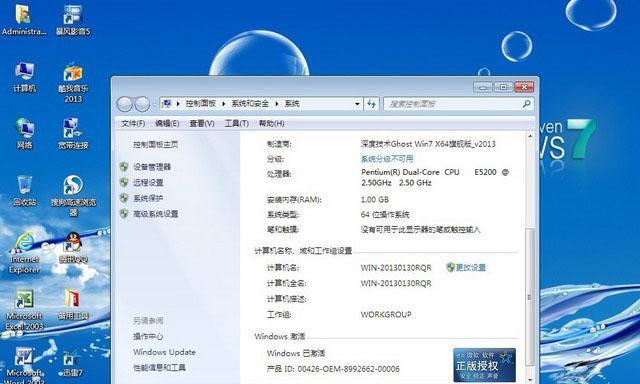The image size is (640, 384).
Task: Launch 搜狗高速浏览器 shortcut
Action: coord(73,195)
